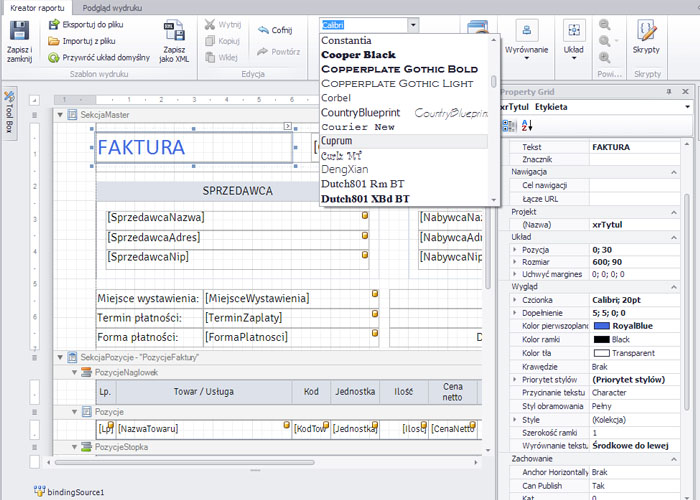The image size is (700, 500).
Task: Click the Zapisz i zamknij save icon
Action: 19,31
